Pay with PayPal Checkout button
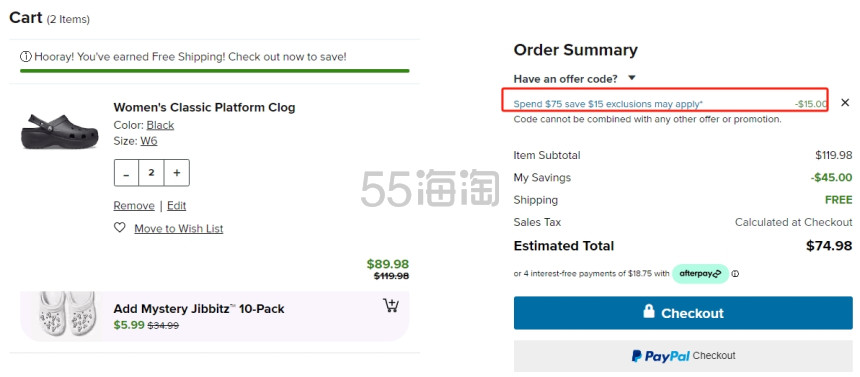Image resolution: width=860 pixels, height=377 pixels. (683, 356)
